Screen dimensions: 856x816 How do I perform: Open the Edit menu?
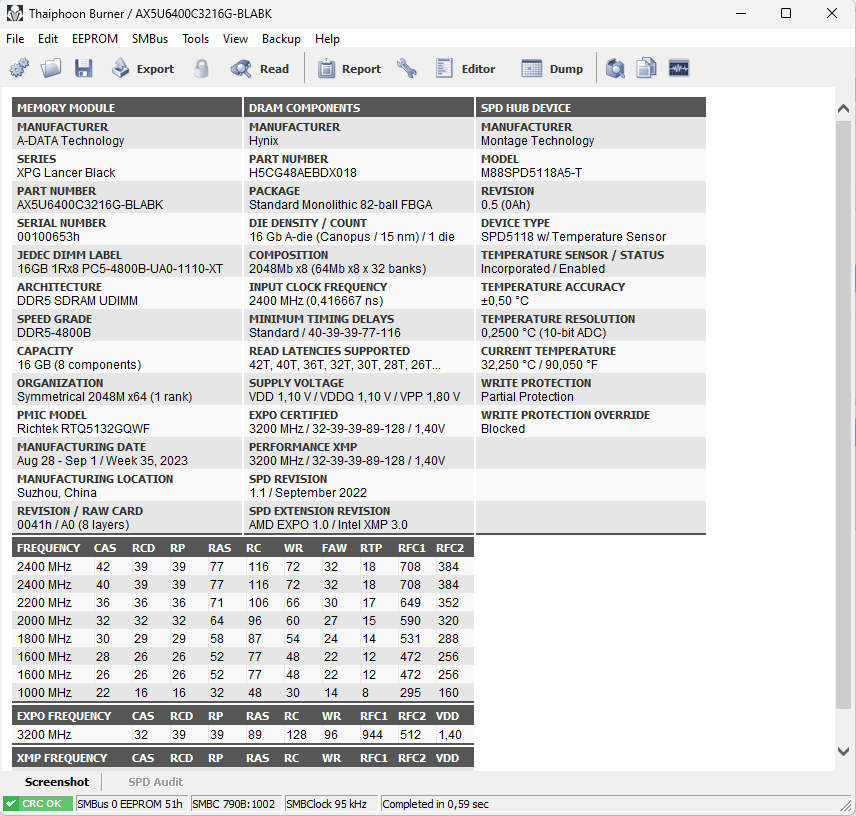[48, 39]
